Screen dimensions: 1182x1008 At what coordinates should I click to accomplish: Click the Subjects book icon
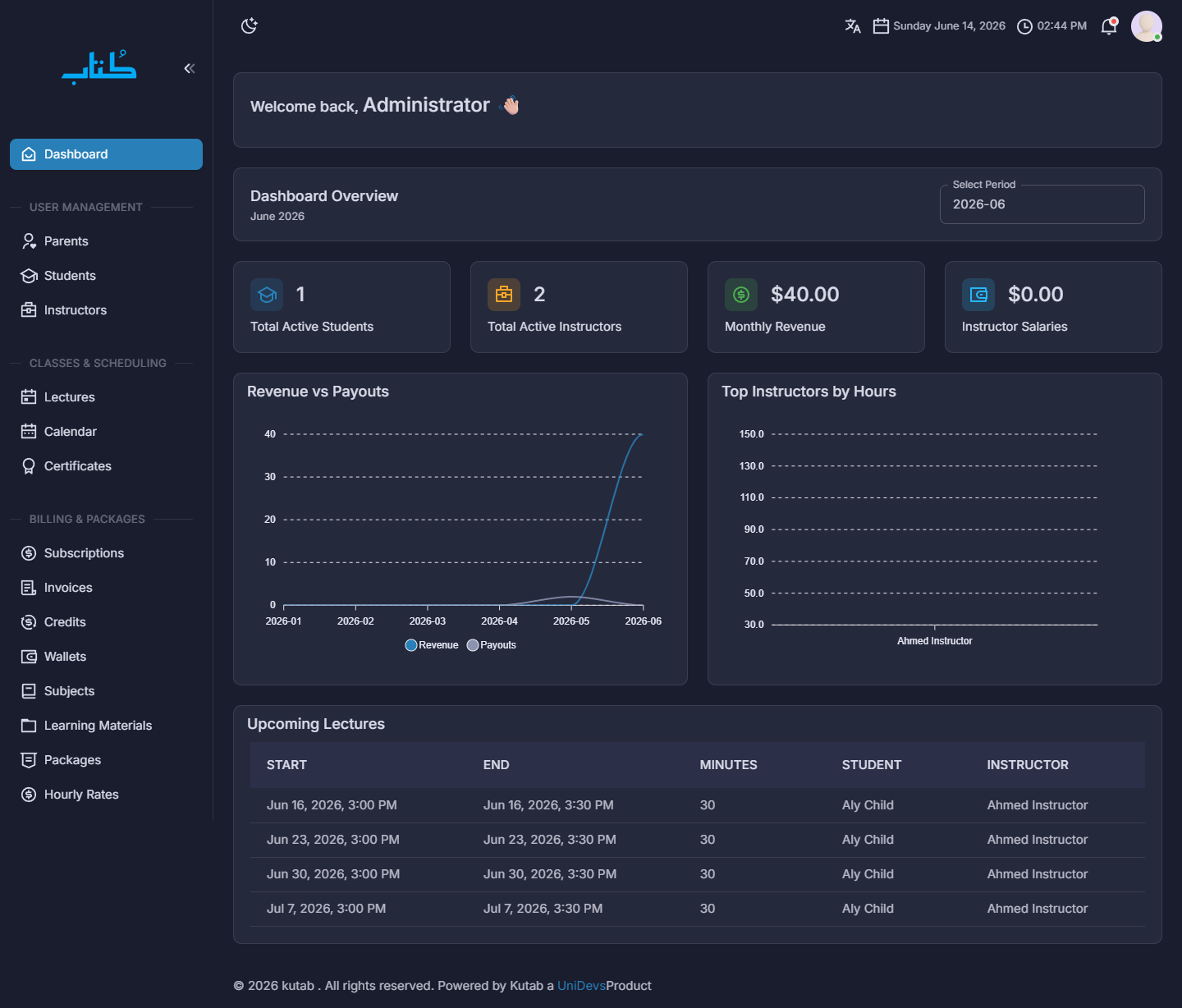(29, 691)
